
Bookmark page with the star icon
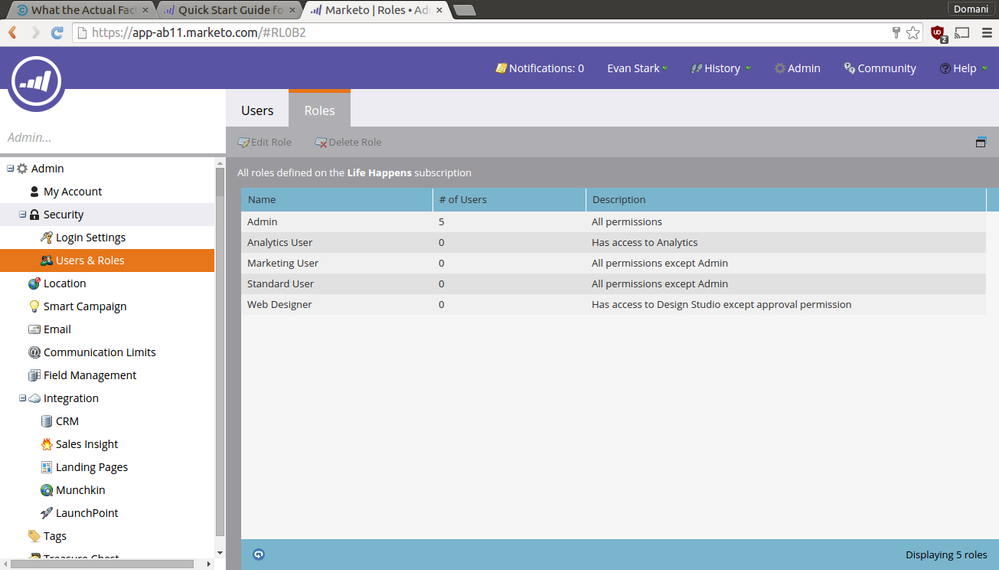[913, 32]
